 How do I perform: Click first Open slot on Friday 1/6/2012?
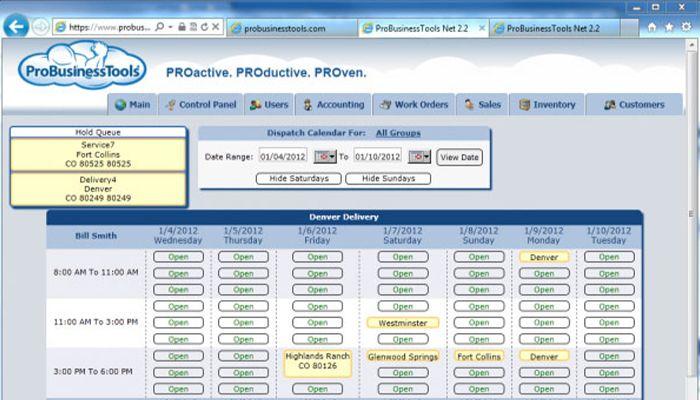[x=317, y=257]
